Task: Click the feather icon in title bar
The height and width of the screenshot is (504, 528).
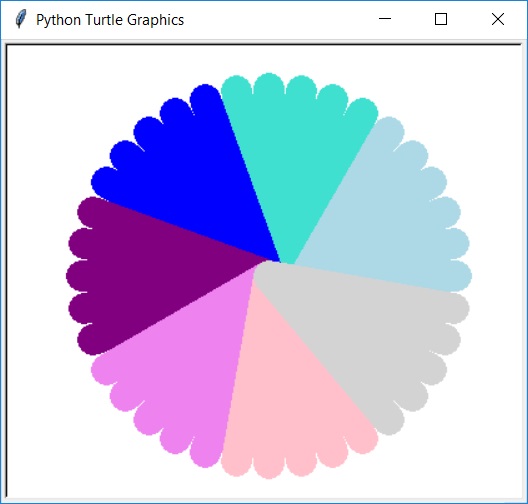Action: coord(21,19)
